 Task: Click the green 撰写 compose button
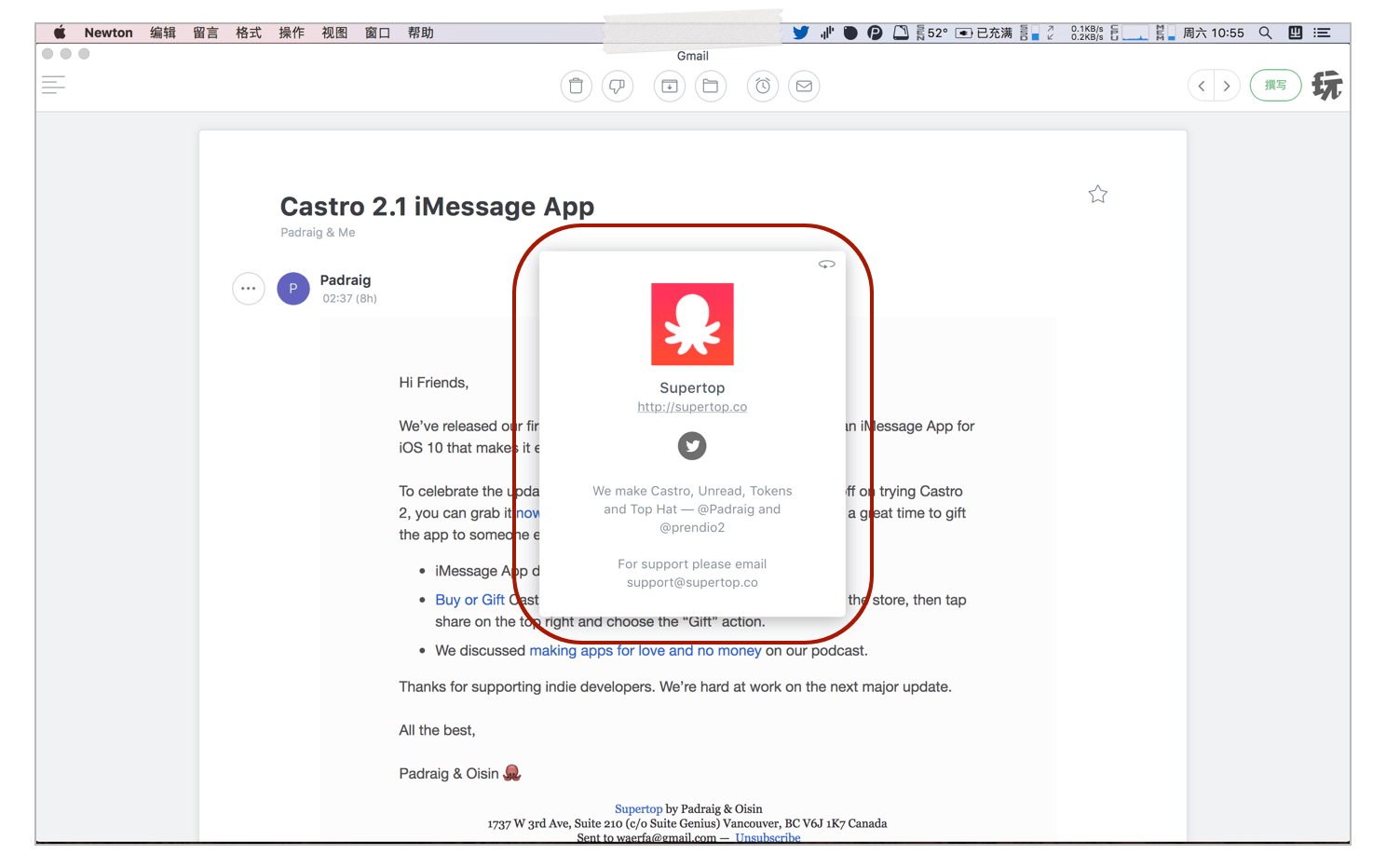1275,86
